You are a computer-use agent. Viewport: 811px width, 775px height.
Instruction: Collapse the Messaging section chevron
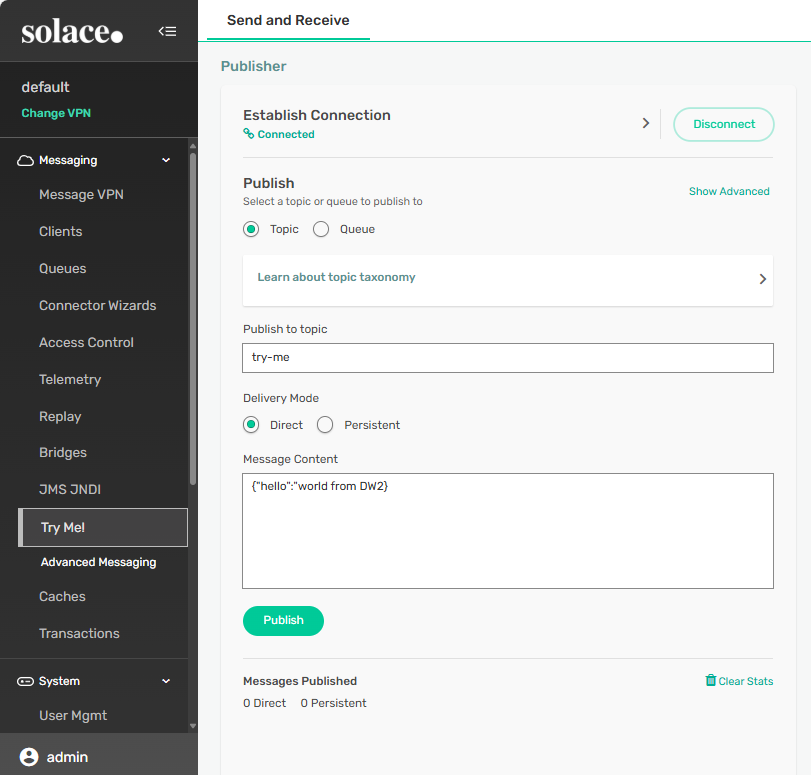pyautogui.click(x=166, y=160)
